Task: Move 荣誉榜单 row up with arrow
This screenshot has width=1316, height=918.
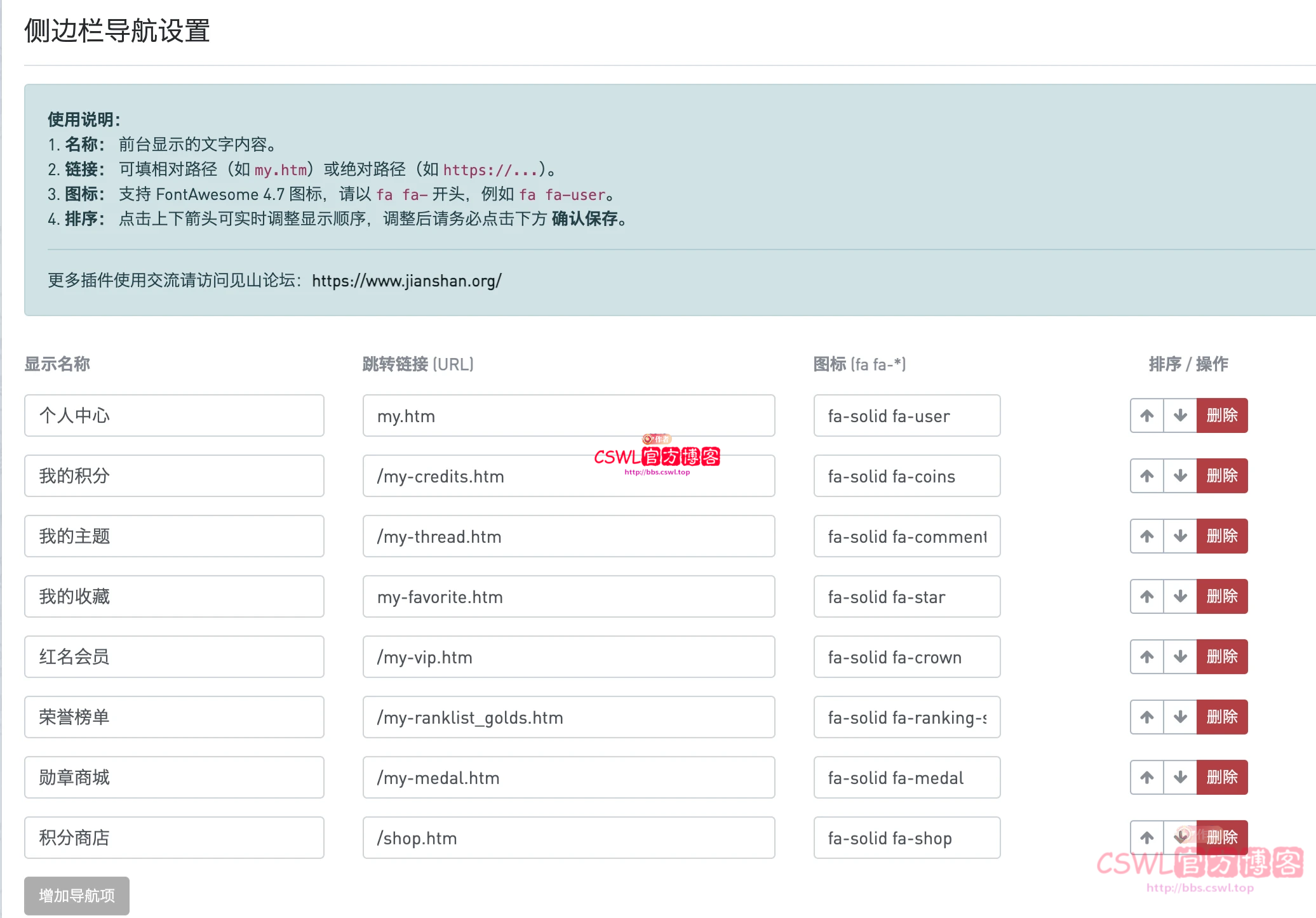Action: point(1146,717)
